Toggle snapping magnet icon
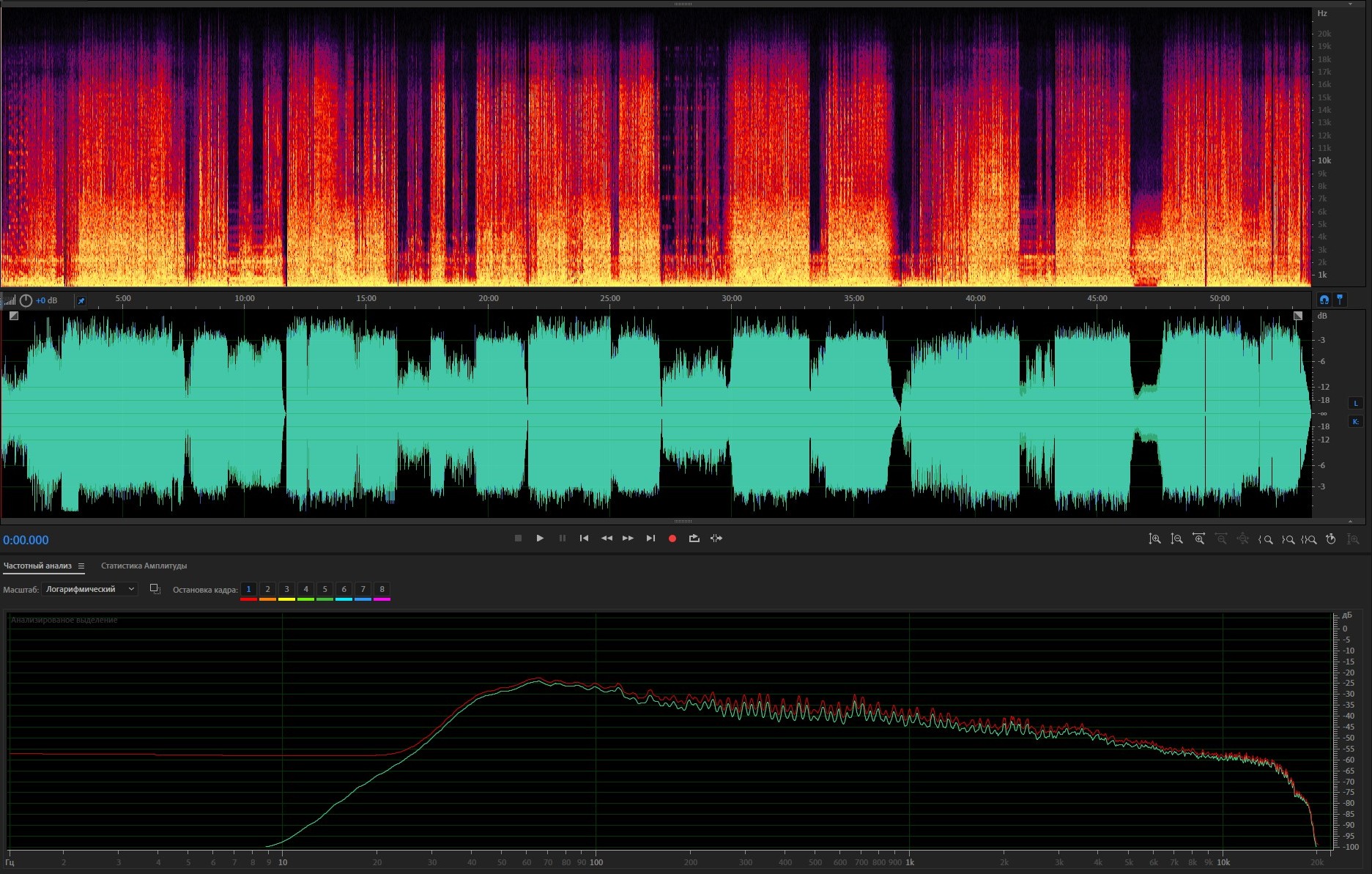This screenshot has height=874, width=1372. [x=1324, y=300]
